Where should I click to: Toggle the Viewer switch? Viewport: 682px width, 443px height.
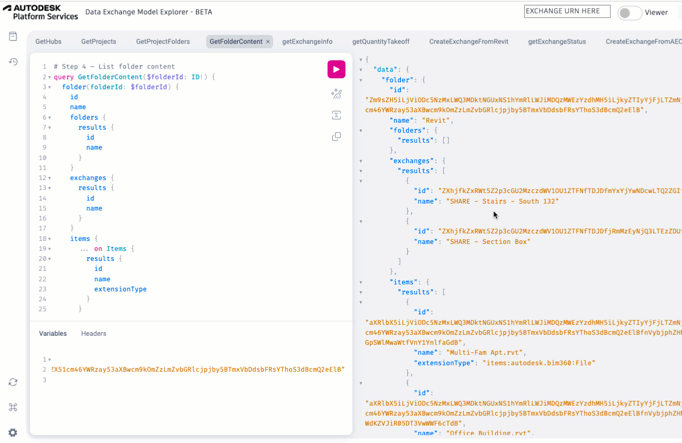[629, 13]
